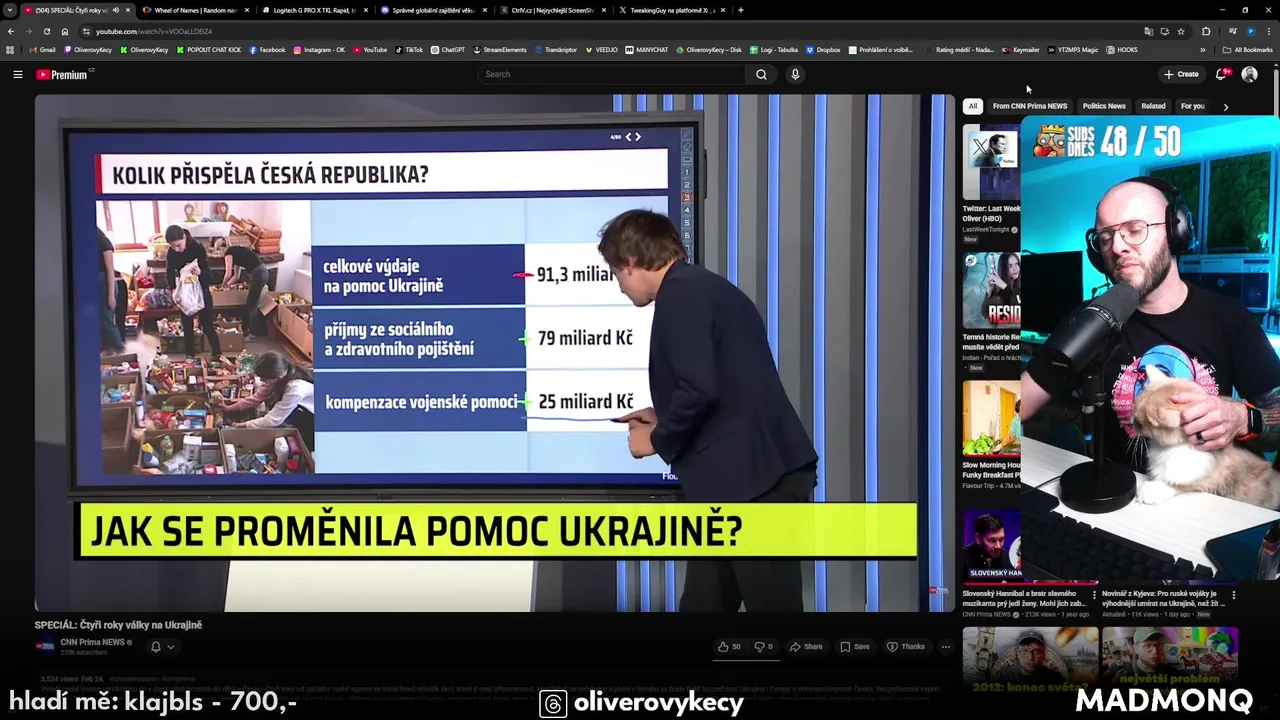Click the browser address bar URL
Screen dimensions: 1280x720
coord(154,31)
